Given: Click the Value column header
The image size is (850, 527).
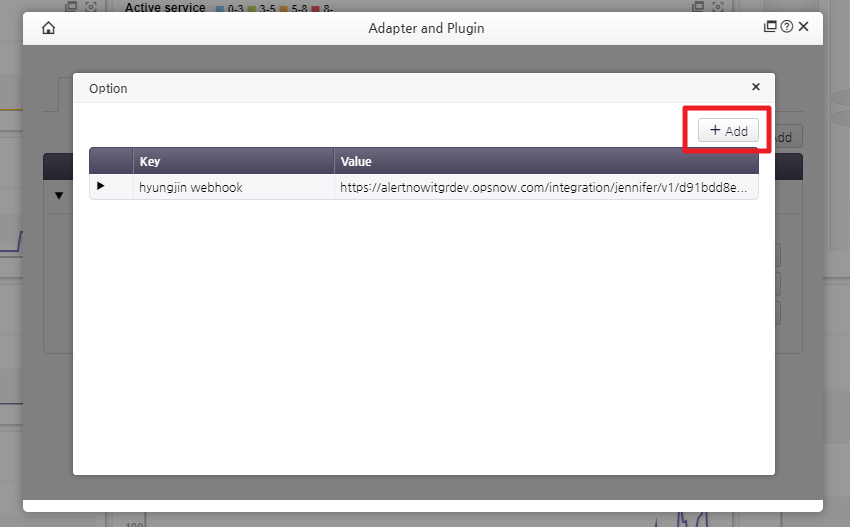Looking at the screenshot, I should 545,161.
